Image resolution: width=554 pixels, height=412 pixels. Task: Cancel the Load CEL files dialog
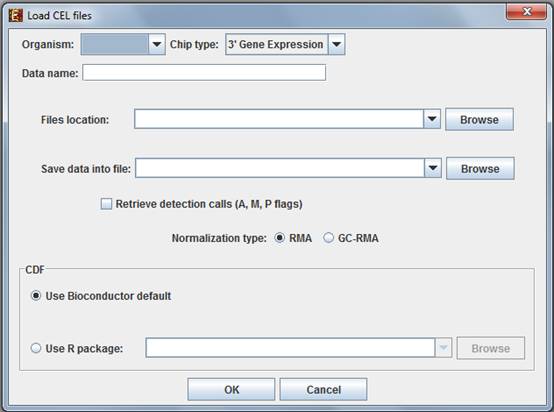tap(323, 389)
